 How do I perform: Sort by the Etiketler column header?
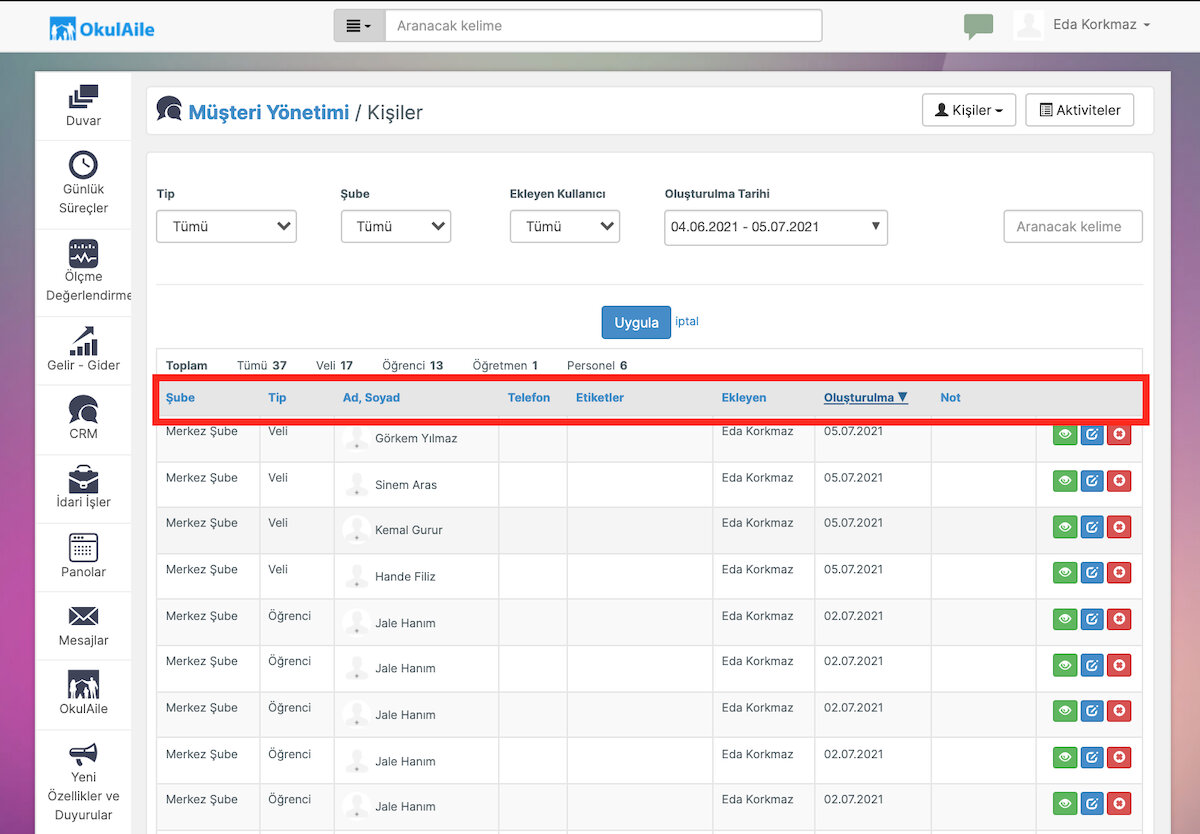[x=600, y=398]
